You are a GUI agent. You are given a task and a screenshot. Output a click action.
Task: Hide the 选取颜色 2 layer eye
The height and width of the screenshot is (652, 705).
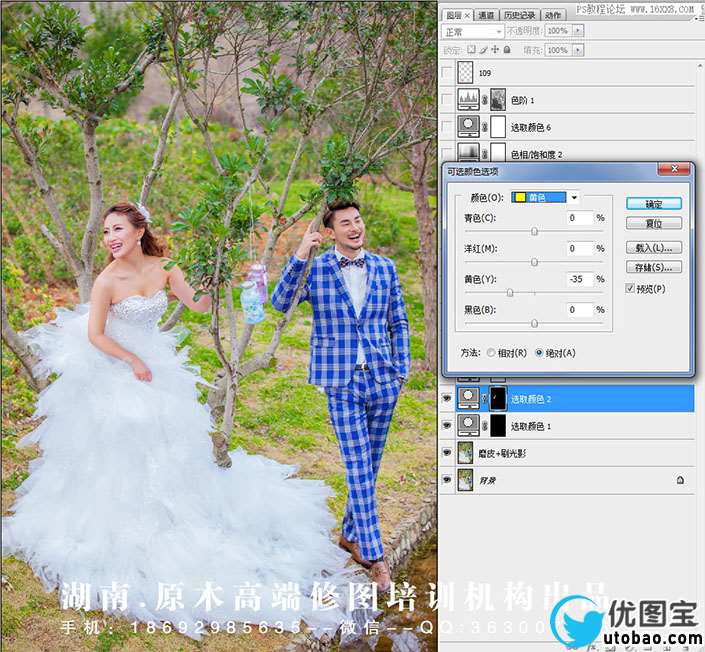[x=447, y=398]
